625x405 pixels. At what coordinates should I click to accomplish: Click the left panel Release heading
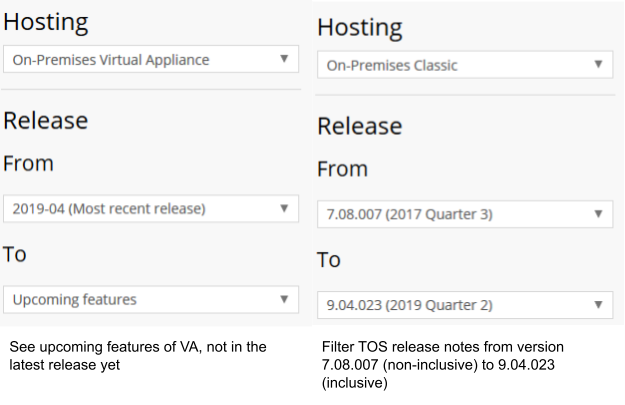pos(45,120)
